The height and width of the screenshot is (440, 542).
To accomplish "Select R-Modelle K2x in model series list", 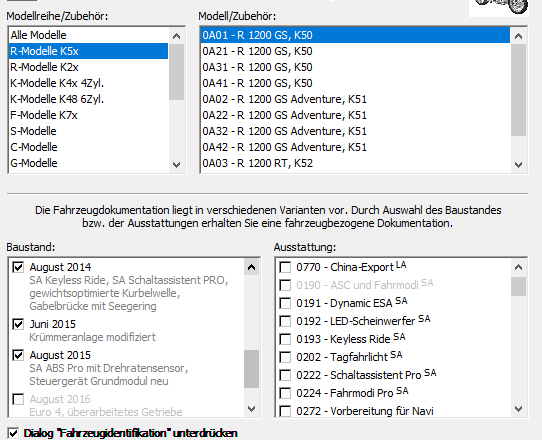I will pos(88,67).
